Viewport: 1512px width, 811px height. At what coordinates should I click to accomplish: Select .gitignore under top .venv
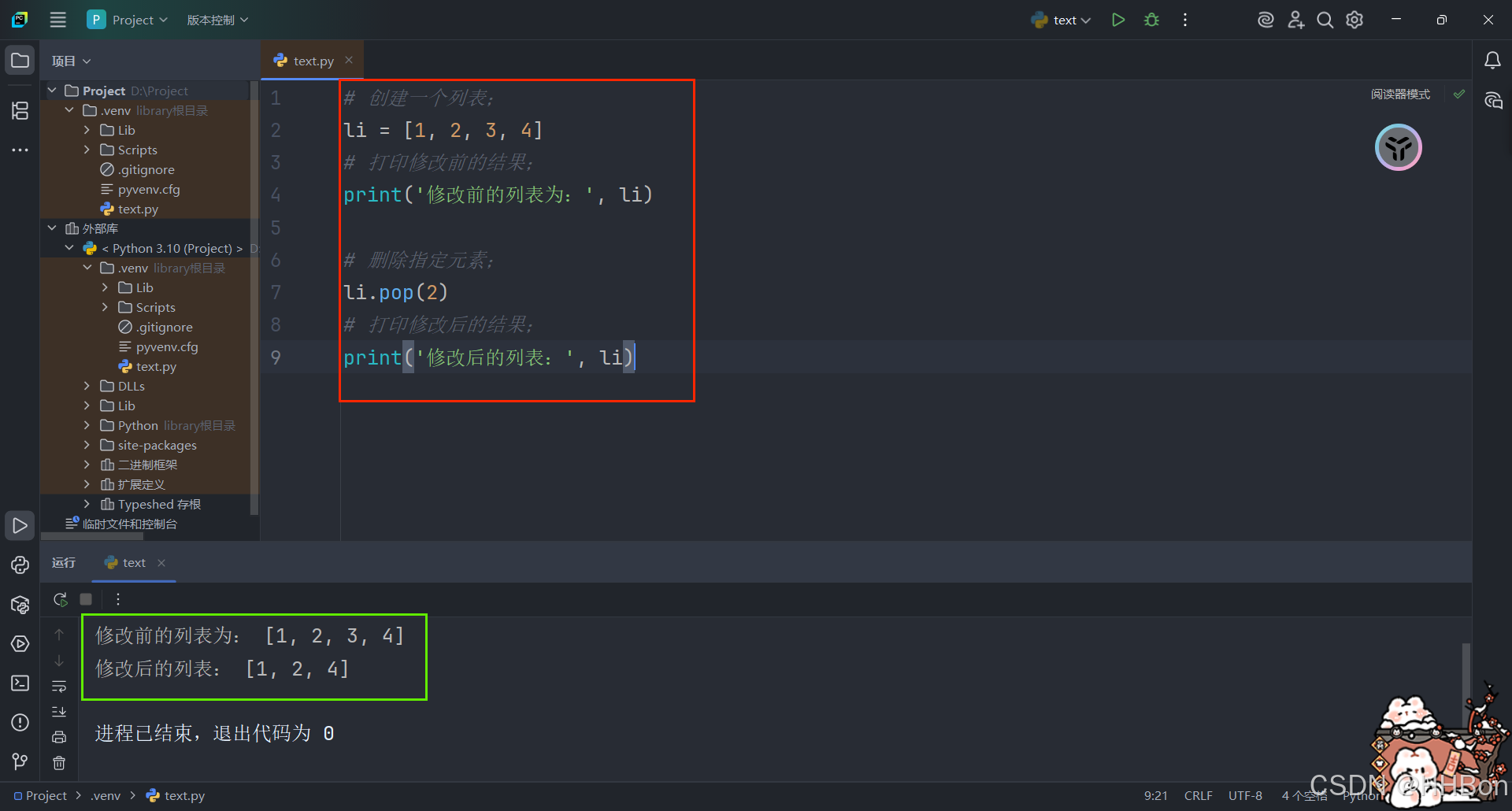(146, 169)
